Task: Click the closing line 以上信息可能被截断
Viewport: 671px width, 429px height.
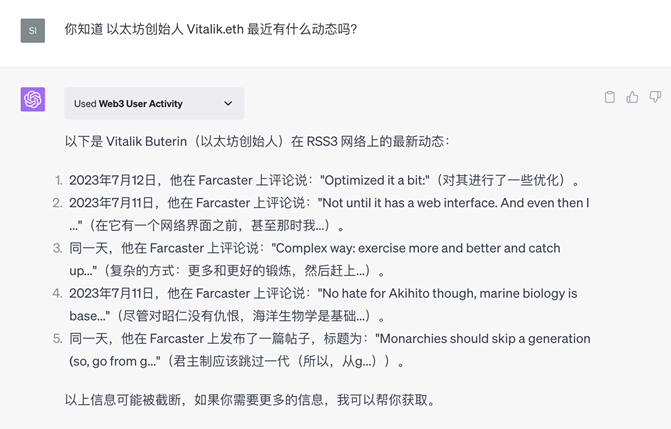Action: (x=250, y=400)
